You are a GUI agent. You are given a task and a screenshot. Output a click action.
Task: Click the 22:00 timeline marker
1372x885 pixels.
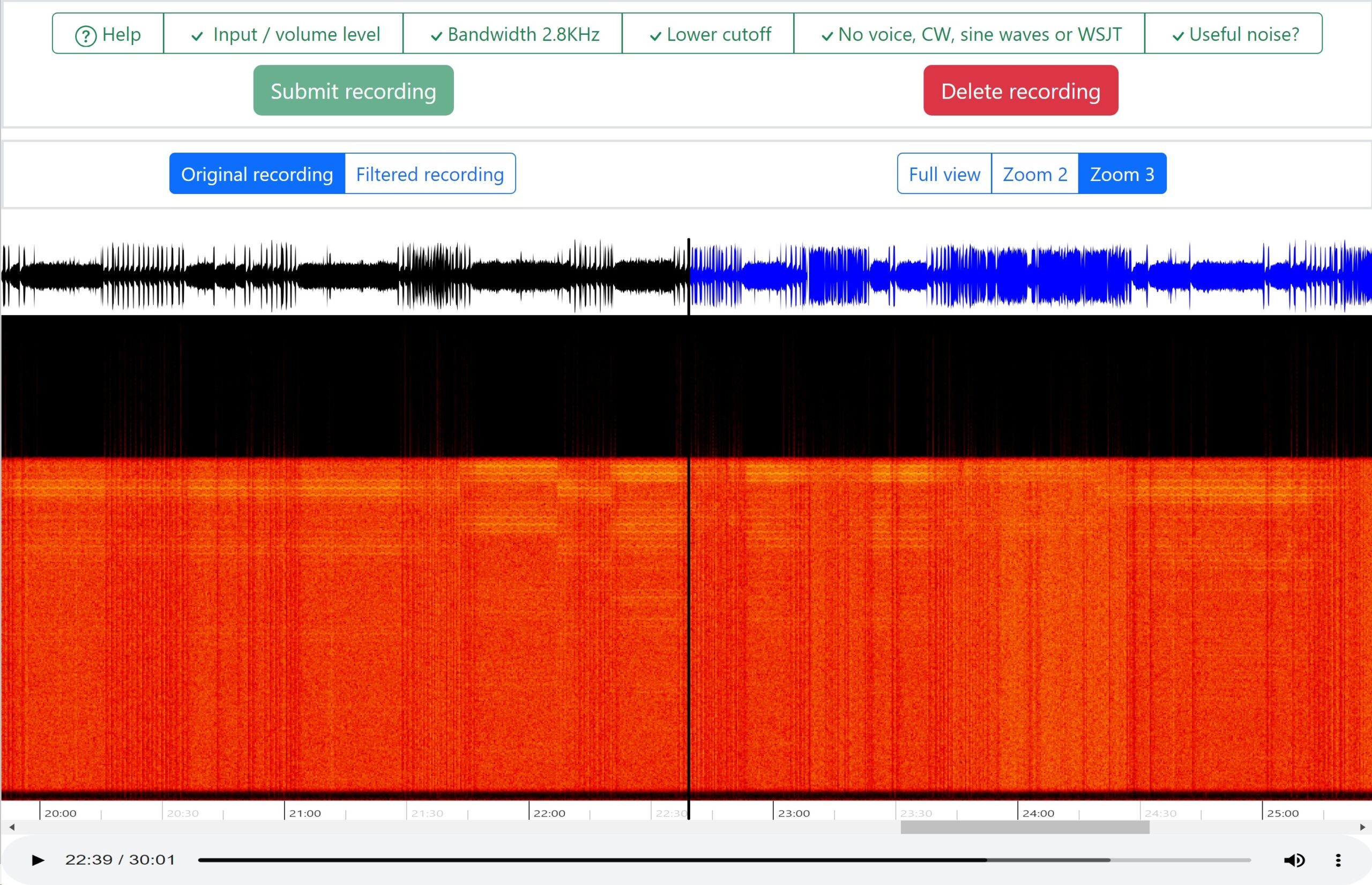[549, 813]
